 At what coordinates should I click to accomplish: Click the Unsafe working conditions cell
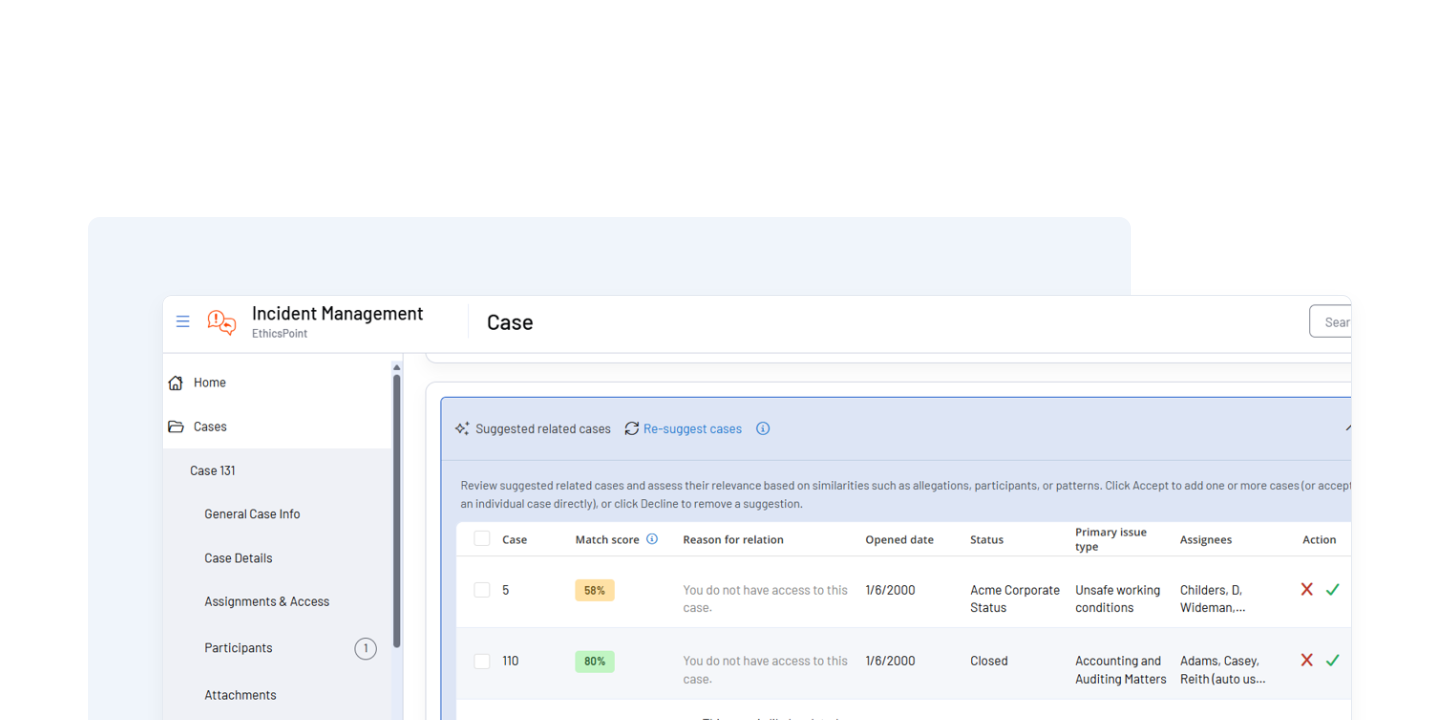tap(1118, 599)
